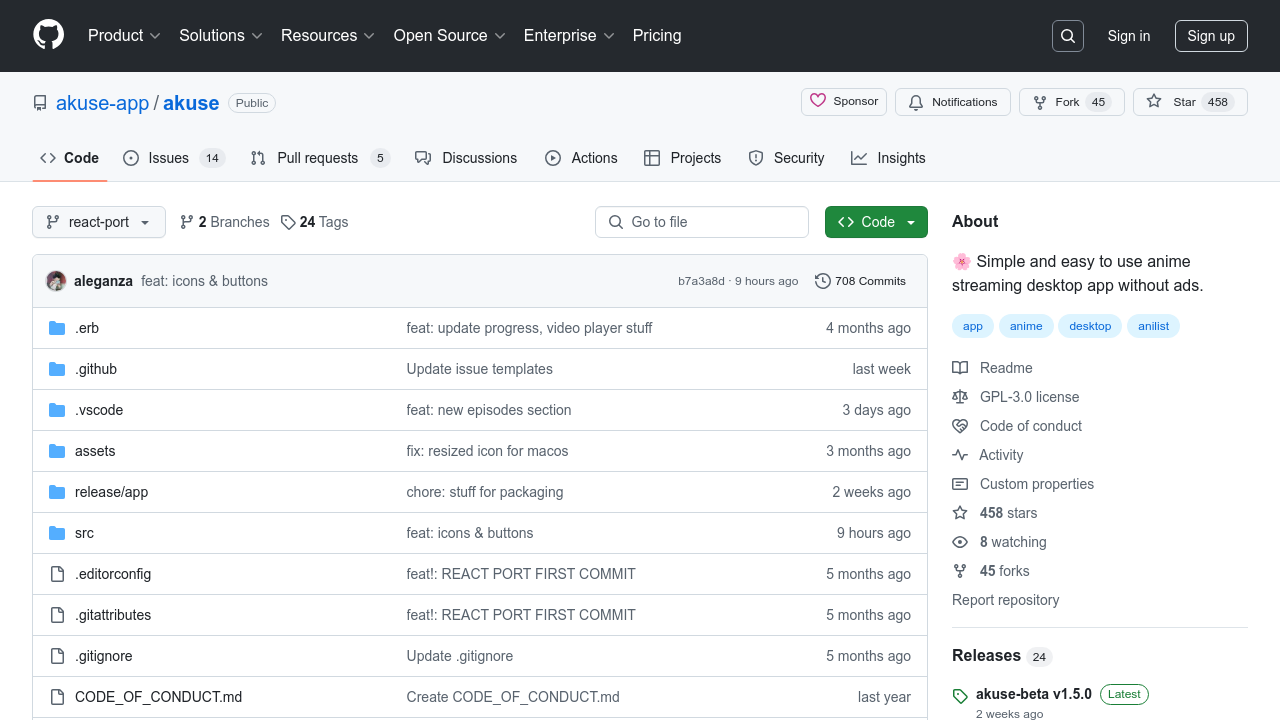Click the aleganza avatar thumbnail
This screenshot has height=720, width=1280.
pos(56,281)
